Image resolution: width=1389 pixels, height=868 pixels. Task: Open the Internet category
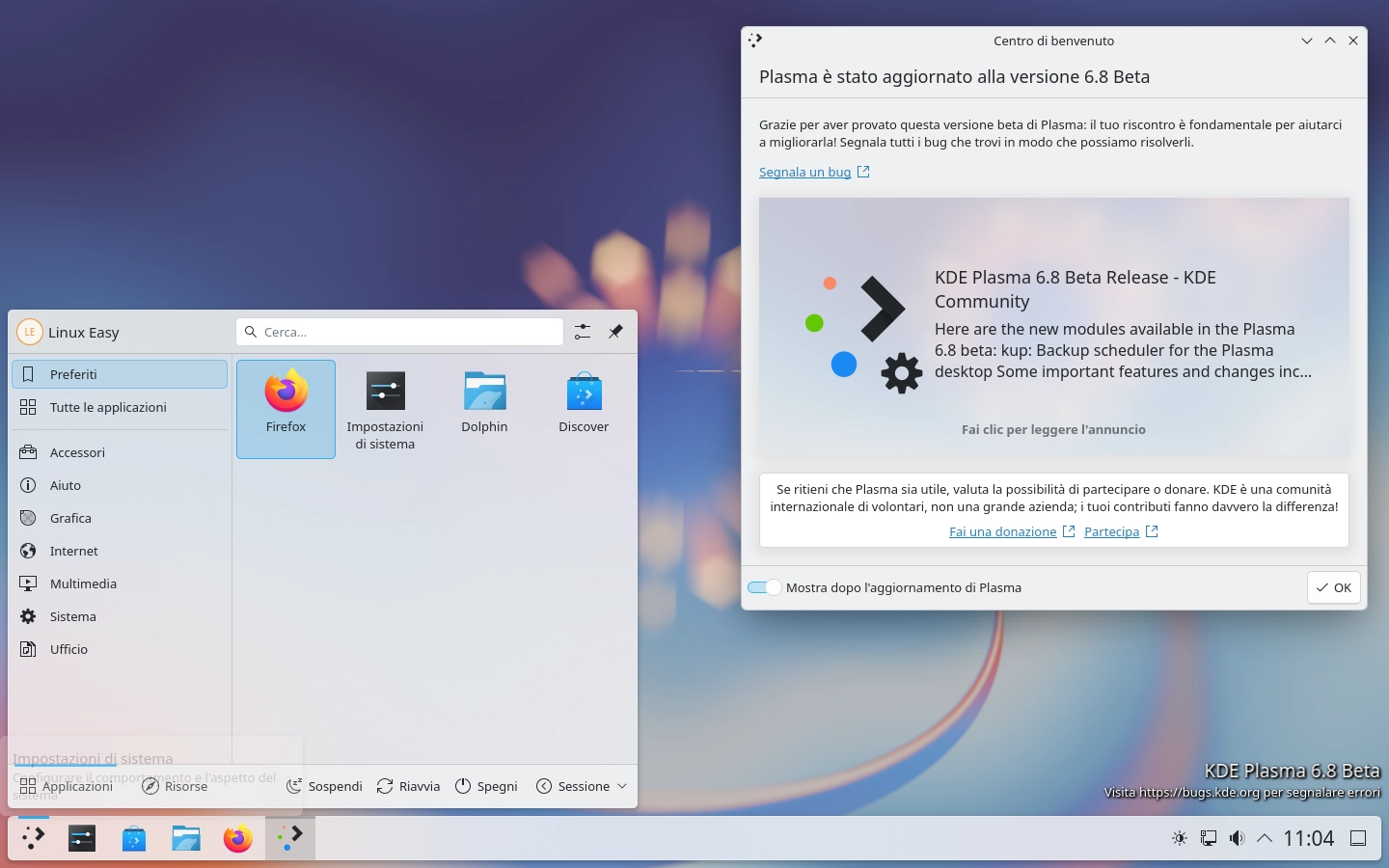120,551
